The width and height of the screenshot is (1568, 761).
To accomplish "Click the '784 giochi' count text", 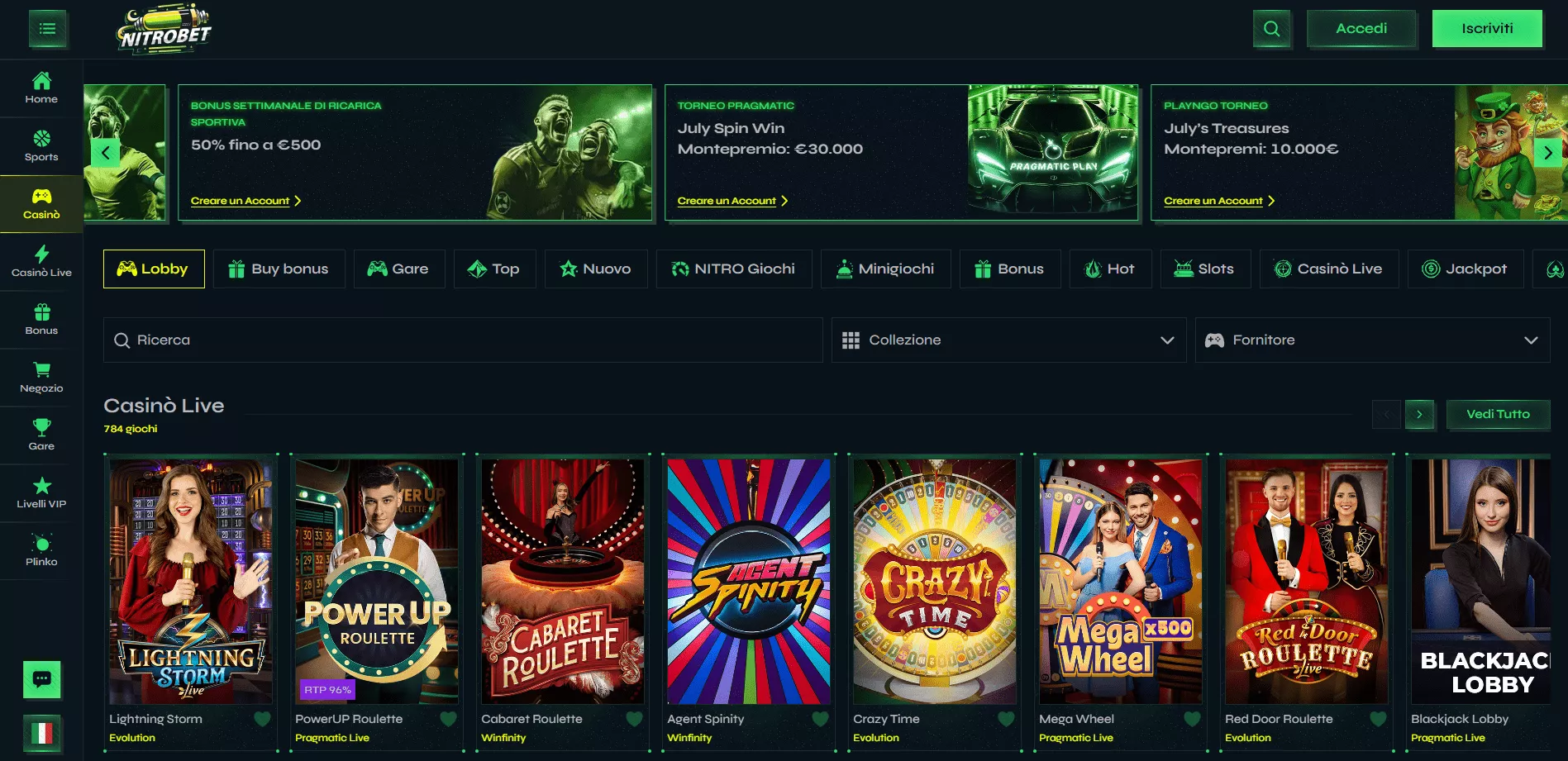I will [131, 429].
